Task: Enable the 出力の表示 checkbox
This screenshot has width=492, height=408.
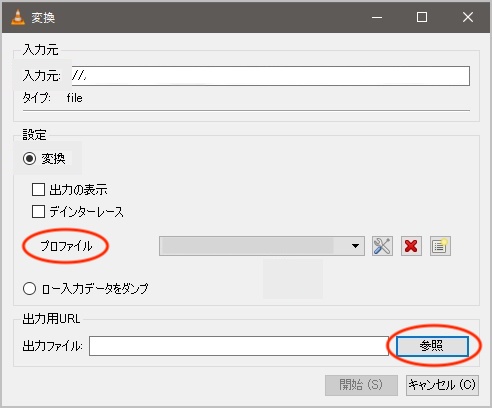Action: click(x=38, y=190)
